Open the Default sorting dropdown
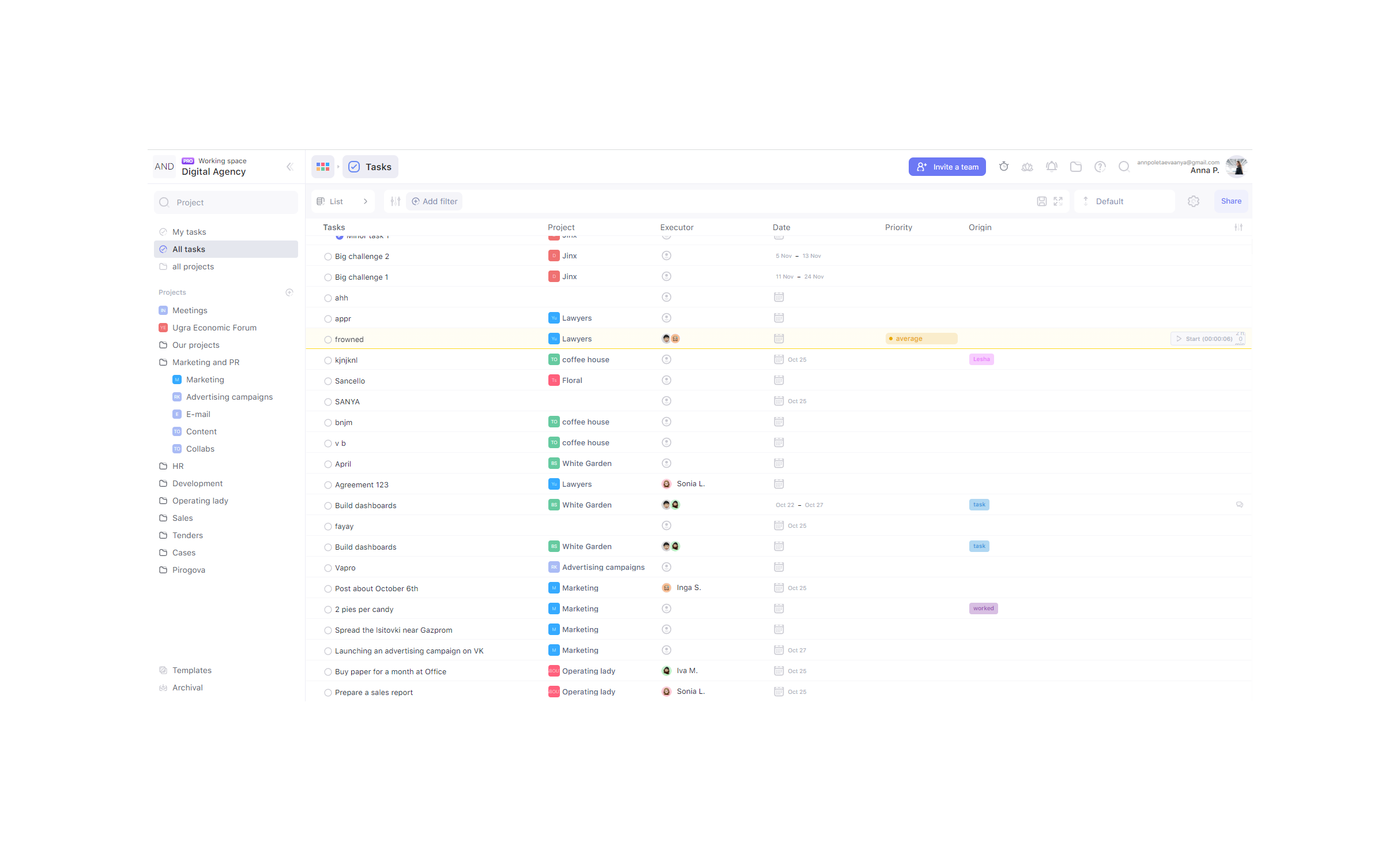The width and height of the screenshot is (1400, 849). tap(1123, 201)
